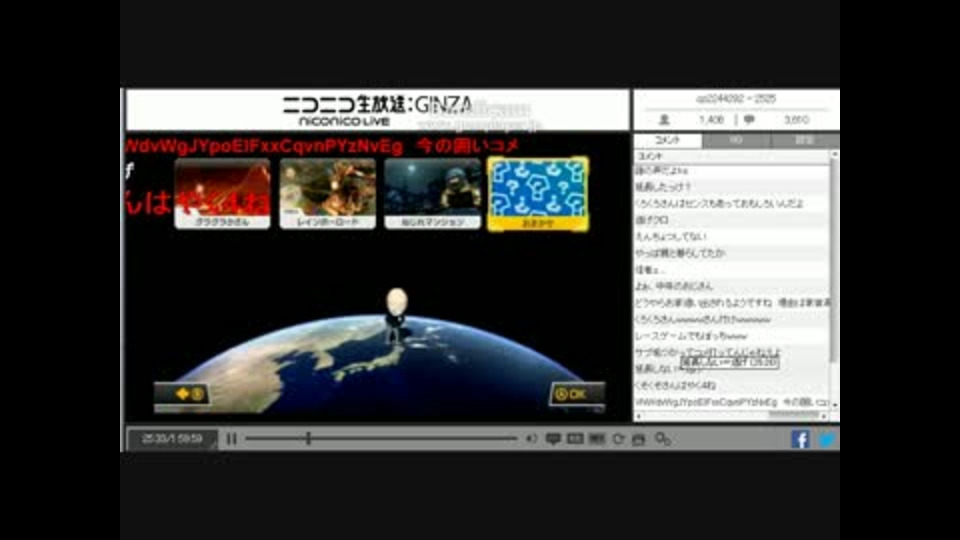The height and width of the screenshot is (540, 960).
Task: Toggle comment display speech-bubble icon
Action: click(x=553, y=439)
